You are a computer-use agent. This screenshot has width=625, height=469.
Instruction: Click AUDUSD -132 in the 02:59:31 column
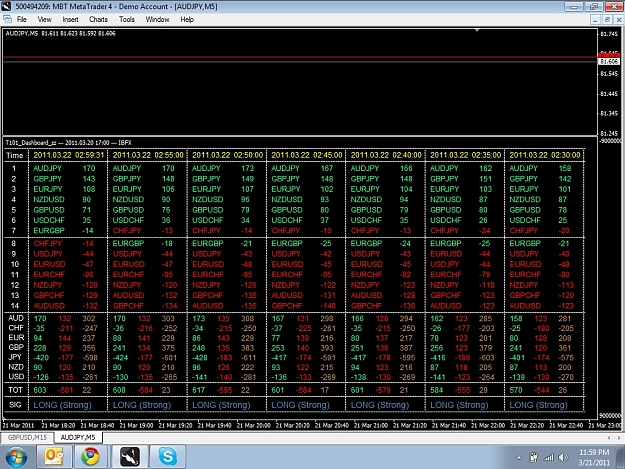click(x=65, y=306)
